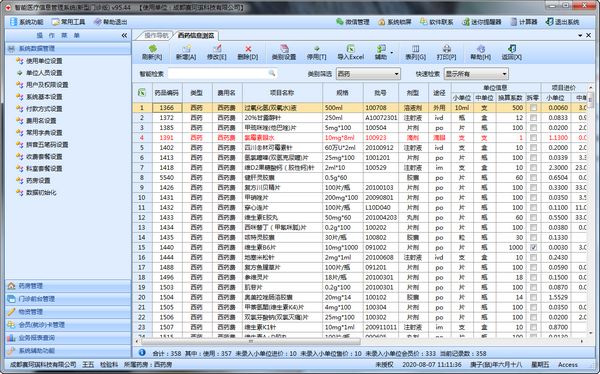Image resolution: width=600 pixels, height=374 pixels.
Task: Open the 类别筛选 dropdown showing 西药
Action: [368, 73]
